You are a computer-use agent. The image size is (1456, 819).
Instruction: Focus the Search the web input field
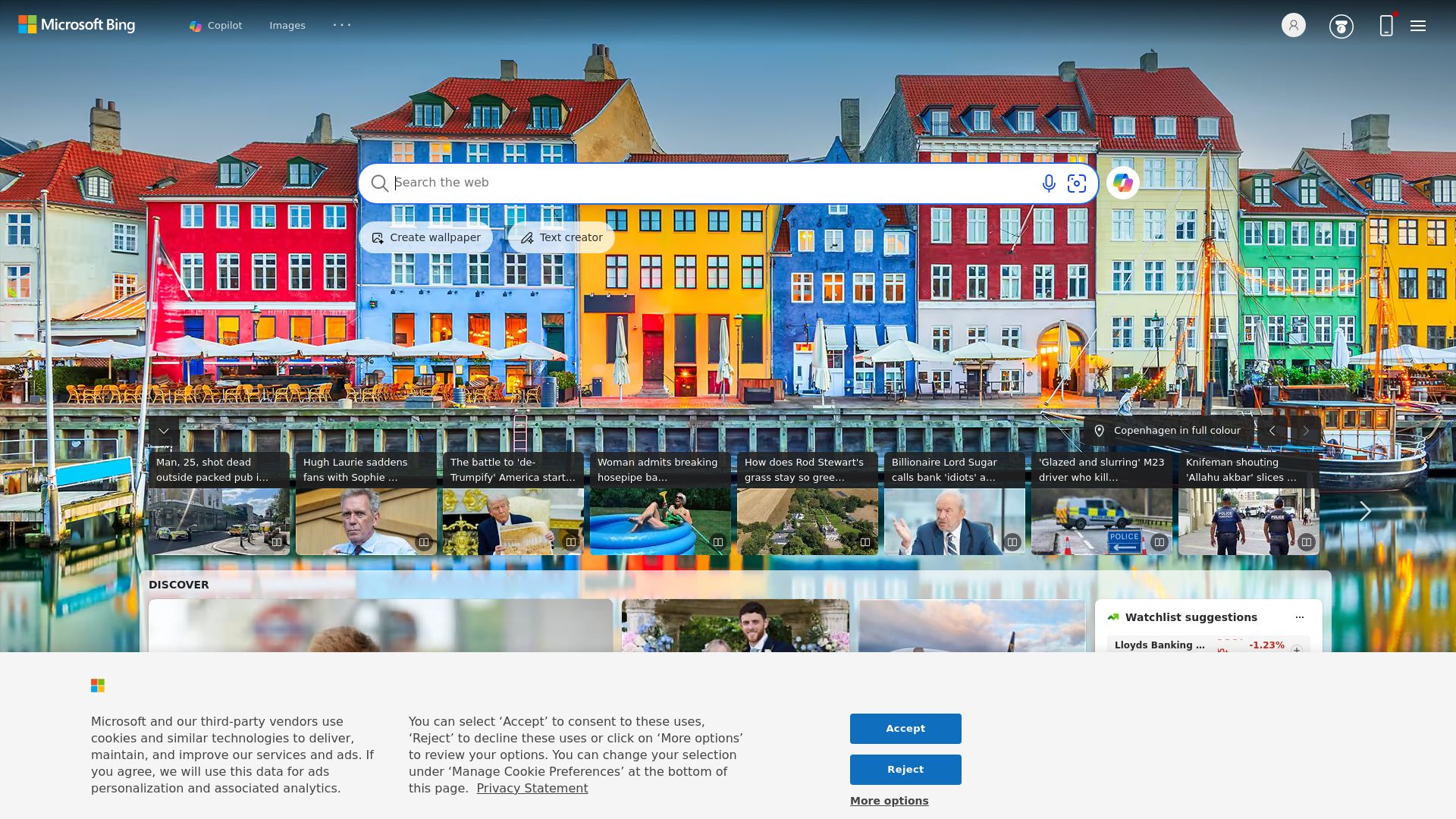tap(713, 183)
